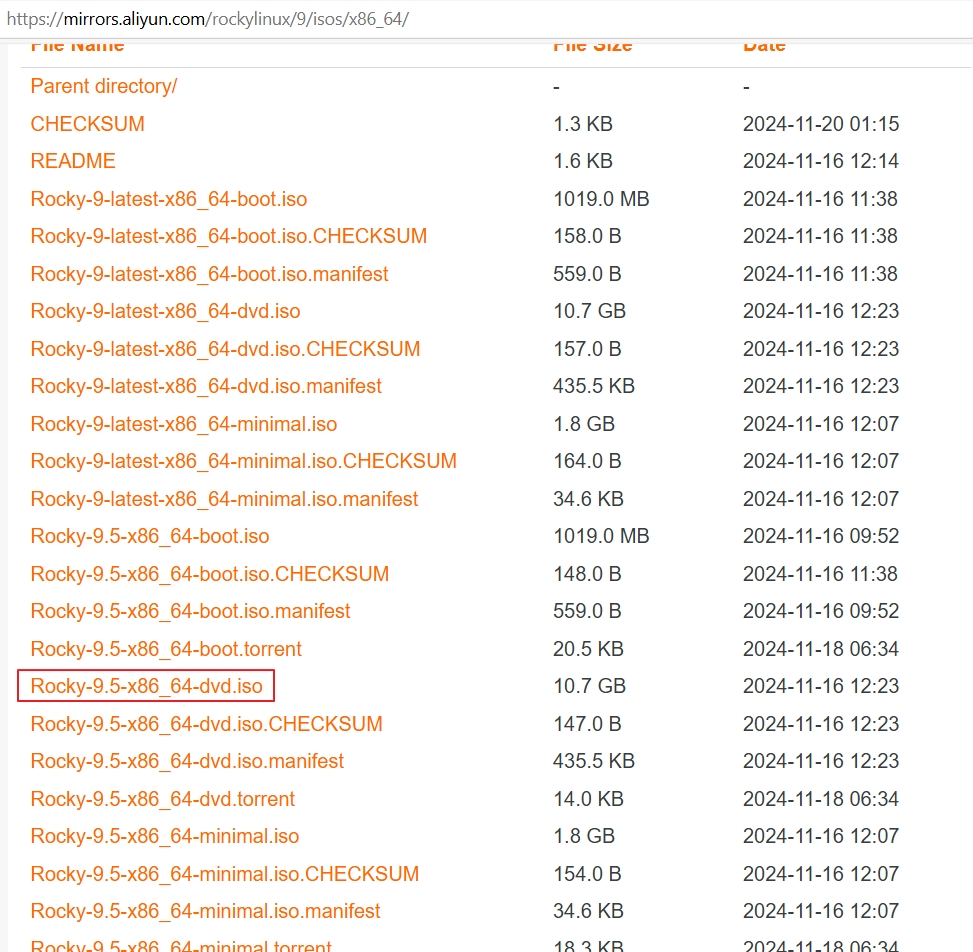Select 10.7 GB size of Rocky-9.5-x86_64-dvd.iso
Screen dimensions: 973x952
click(590, 686)
